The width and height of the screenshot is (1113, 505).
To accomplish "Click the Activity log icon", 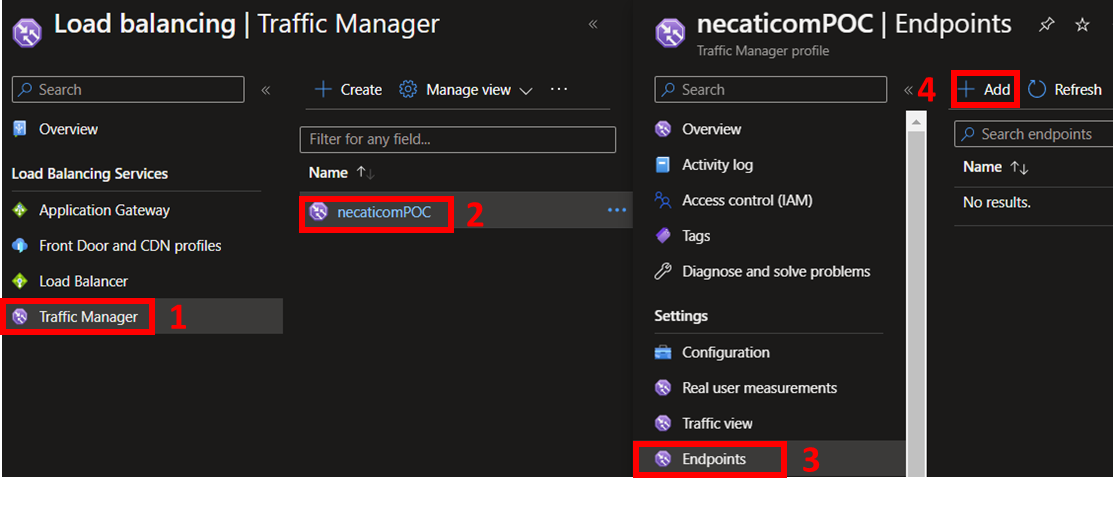I will click(x=662, y=165).
